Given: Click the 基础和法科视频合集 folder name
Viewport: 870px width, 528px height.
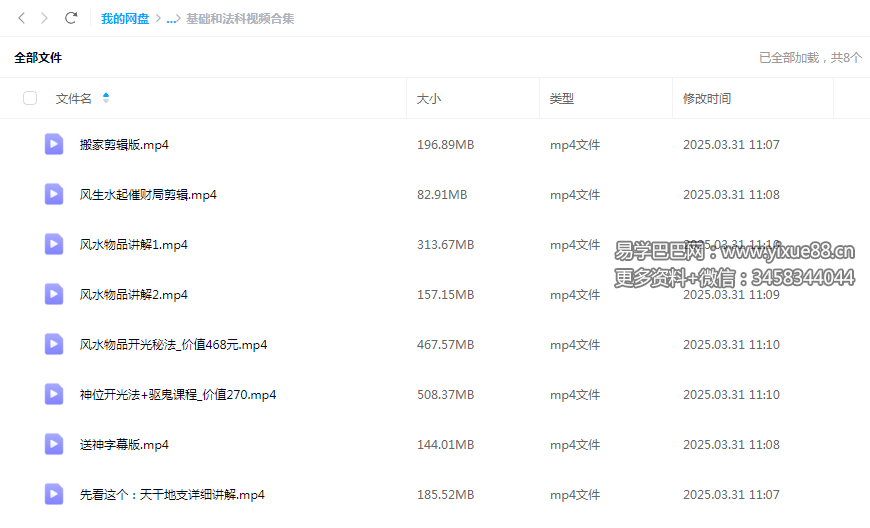Looking at the screenshot, I should [x=240, y=19].
